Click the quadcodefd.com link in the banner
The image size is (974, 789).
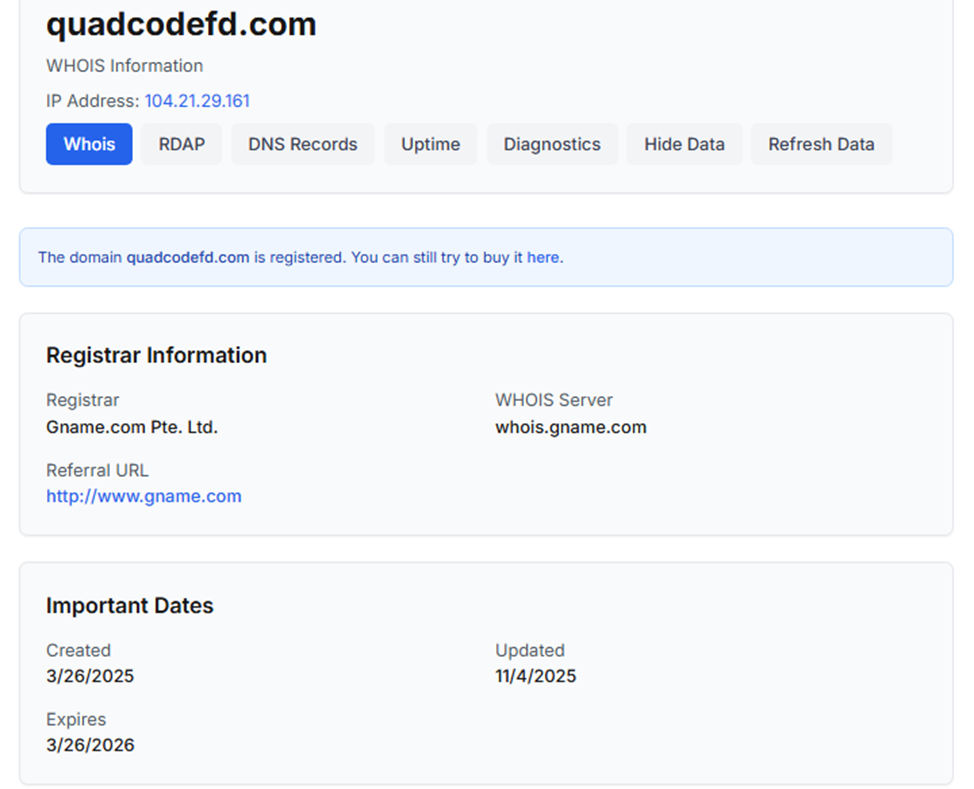click(x=187, y=257)
